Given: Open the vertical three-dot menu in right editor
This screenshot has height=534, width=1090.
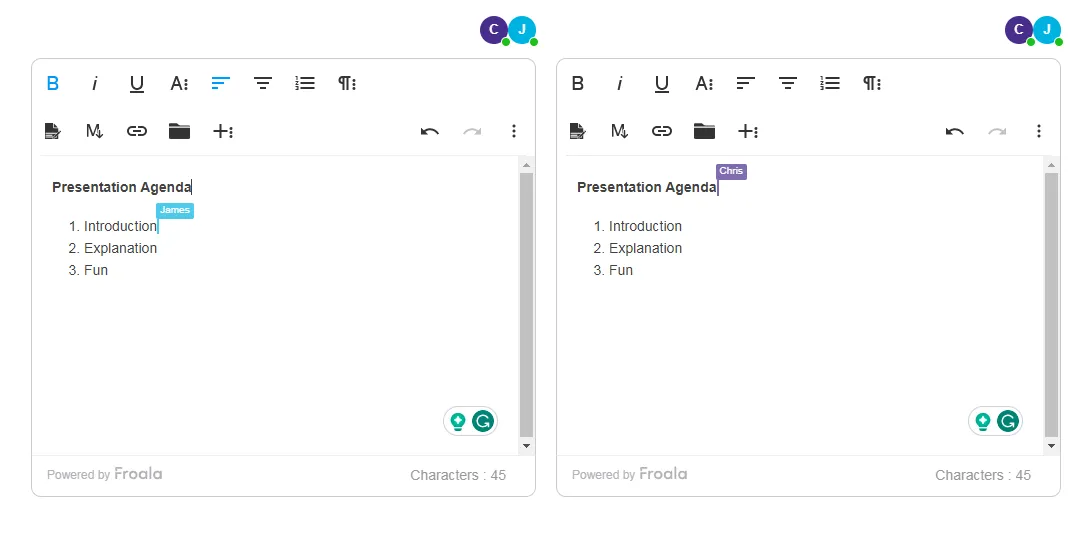Looking at the screenshot, I should click(1039, 131).
